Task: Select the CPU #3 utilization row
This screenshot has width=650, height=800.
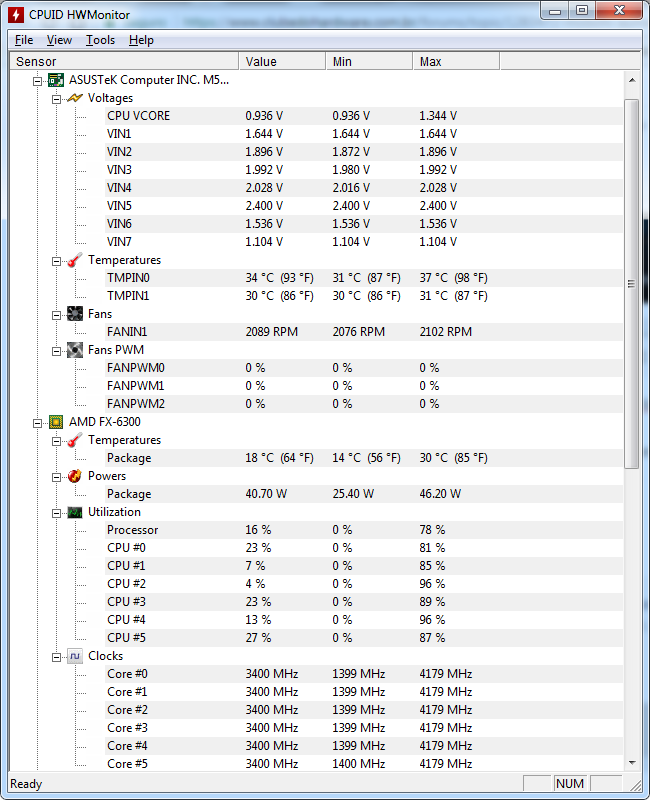Action: [x=363, y=602]
